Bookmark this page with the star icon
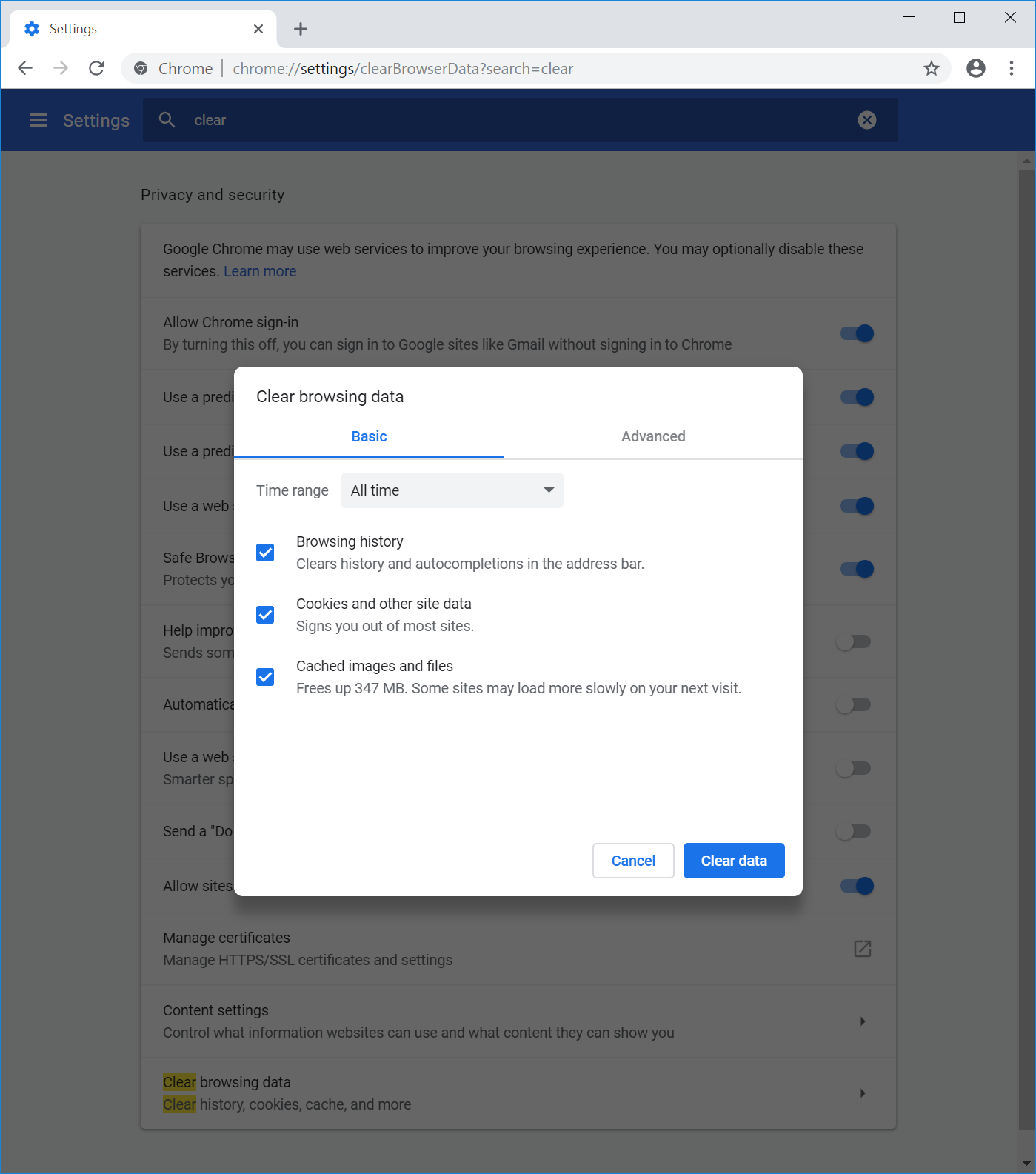The height and width of the screenshot is (1174, 1036). (932, 68)
